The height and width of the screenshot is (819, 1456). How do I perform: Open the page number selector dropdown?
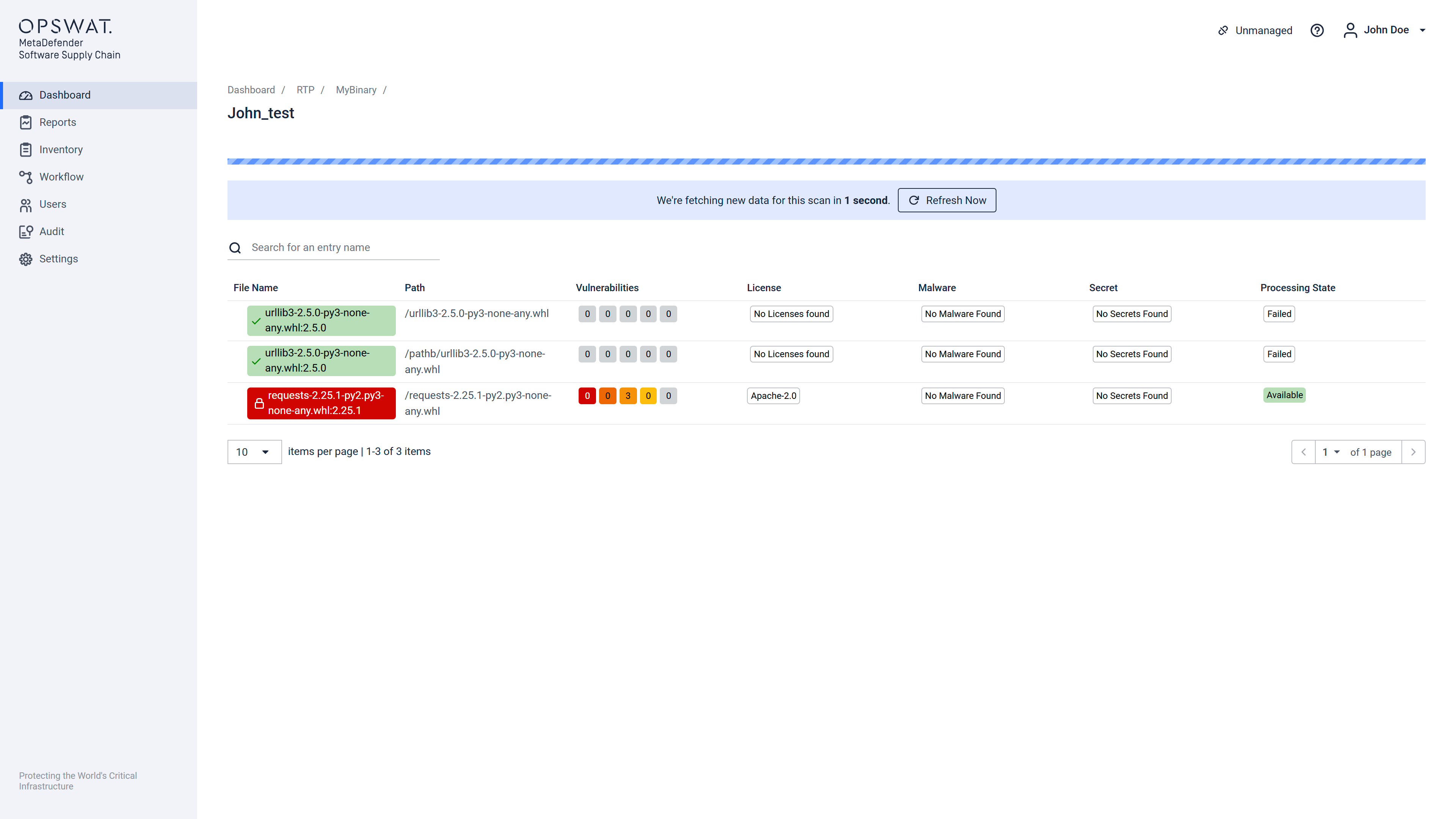click(1331, 452)
